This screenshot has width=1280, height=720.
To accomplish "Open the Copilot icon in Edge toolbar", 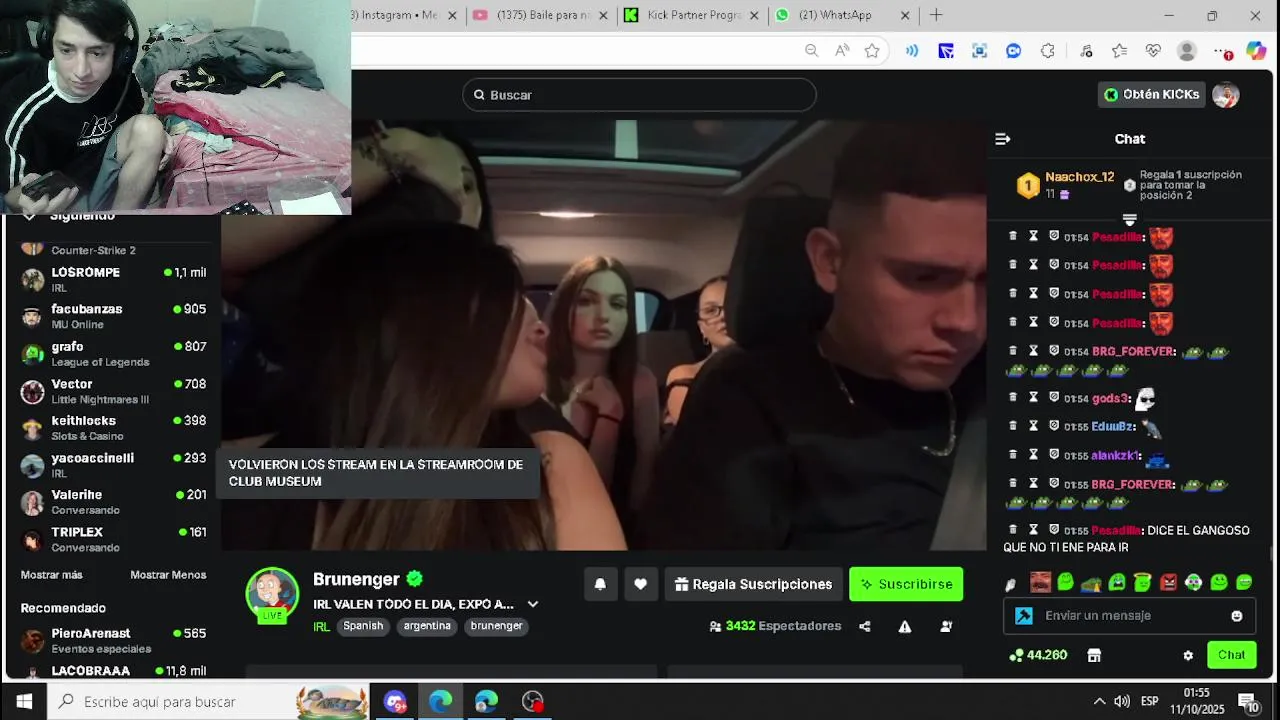I will coord(1256,51).
